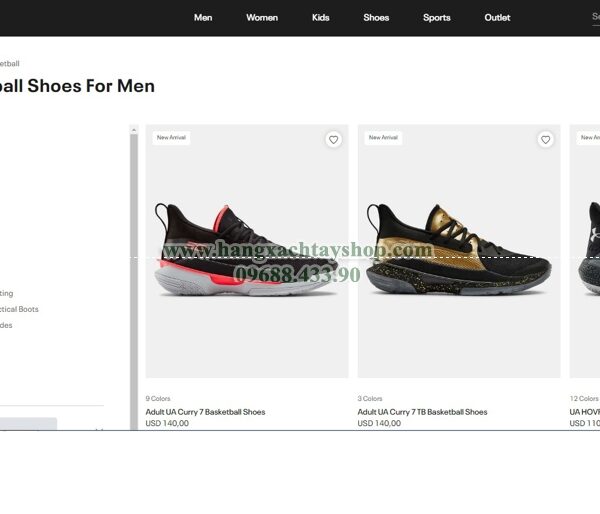
Task: Click the New Arrival badge on second product
Action: click(383, 137)
